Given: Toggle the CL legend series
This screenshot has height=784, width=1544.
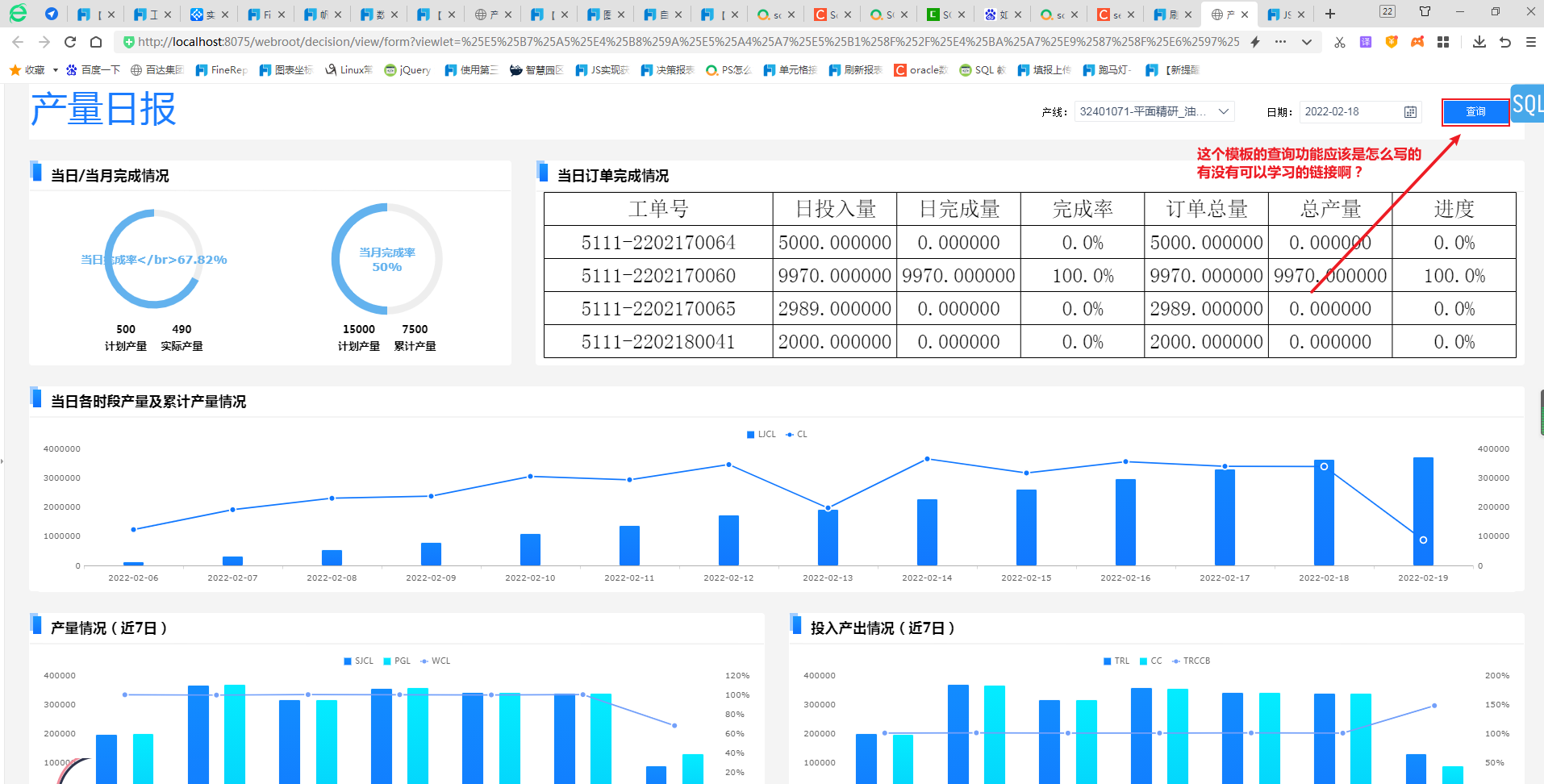Looking at the screenshot, I should click(796, 434).
